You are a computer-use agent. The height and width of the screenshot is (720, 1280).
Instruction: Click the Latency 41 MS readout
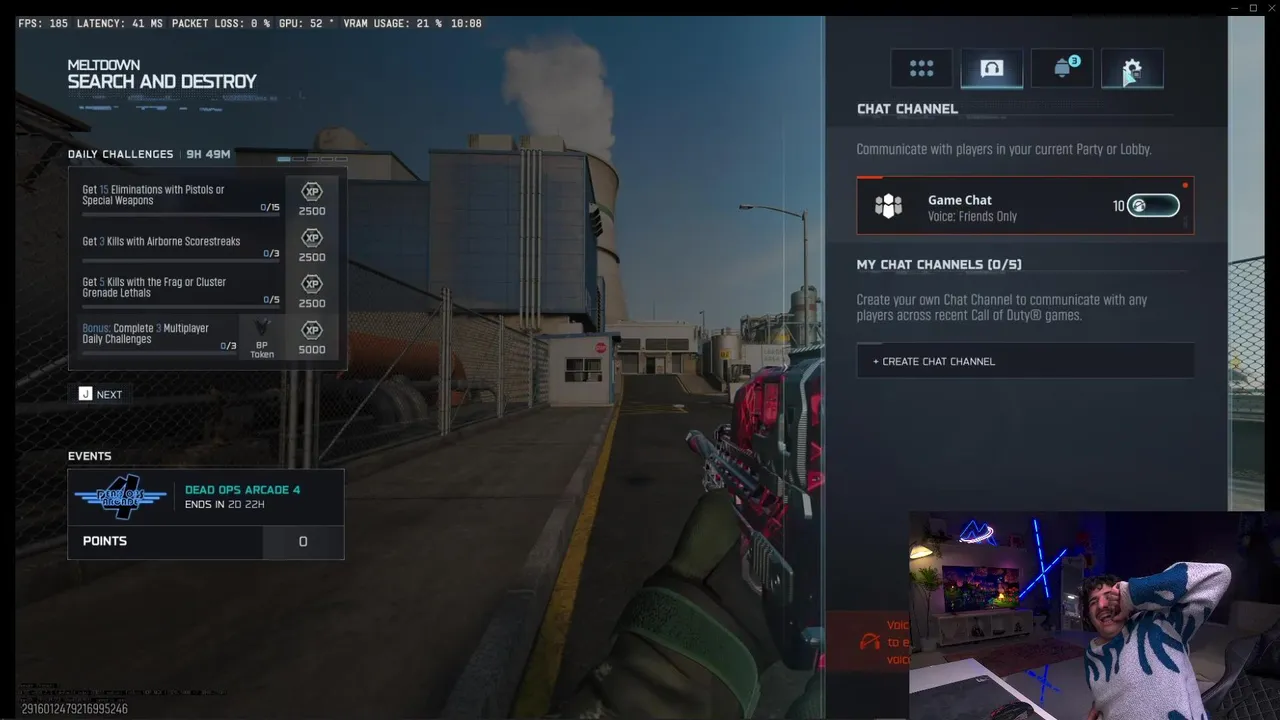(121, 23)
